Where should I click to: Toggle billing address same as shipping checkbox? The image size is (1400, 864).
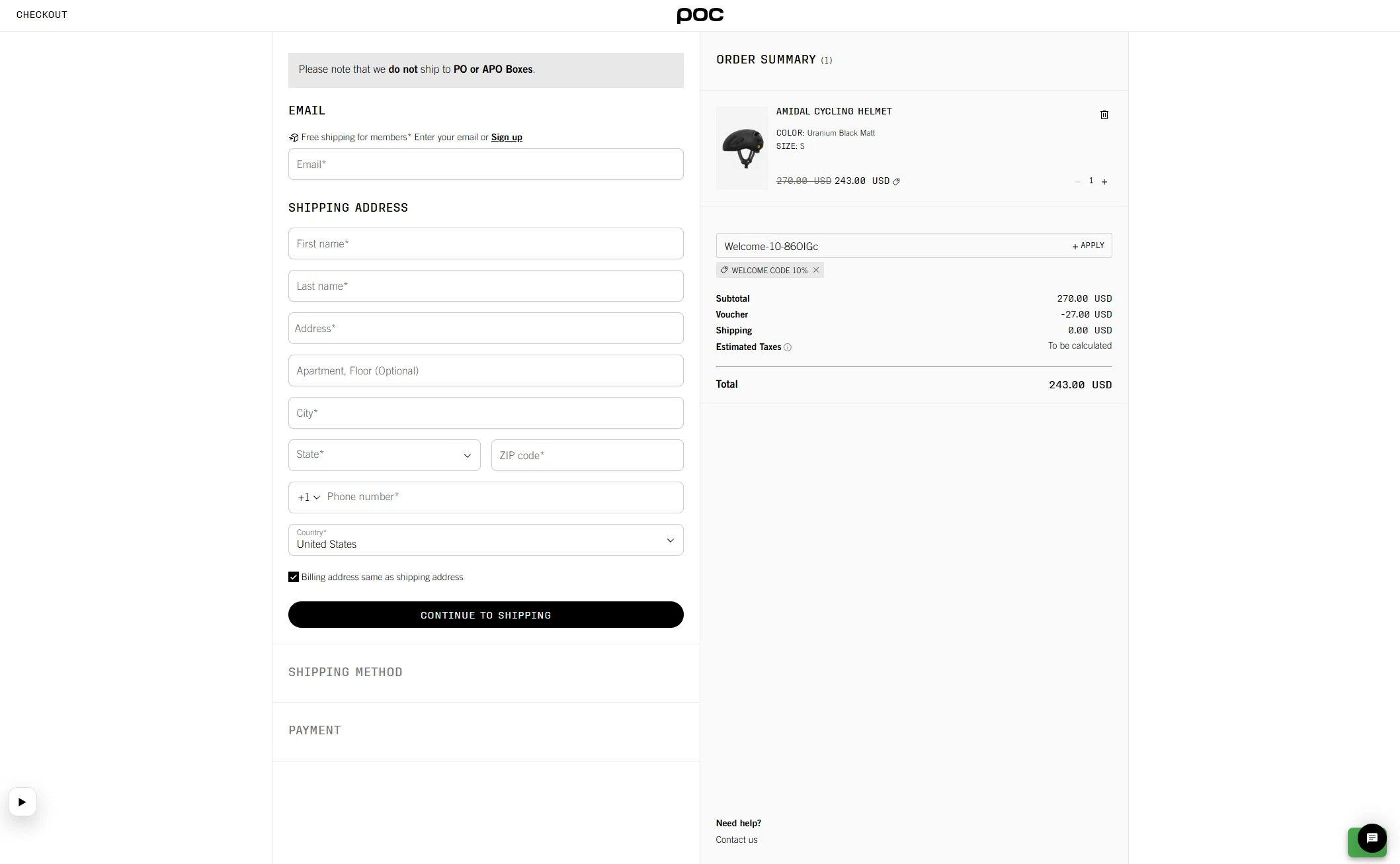pos(294,577)
